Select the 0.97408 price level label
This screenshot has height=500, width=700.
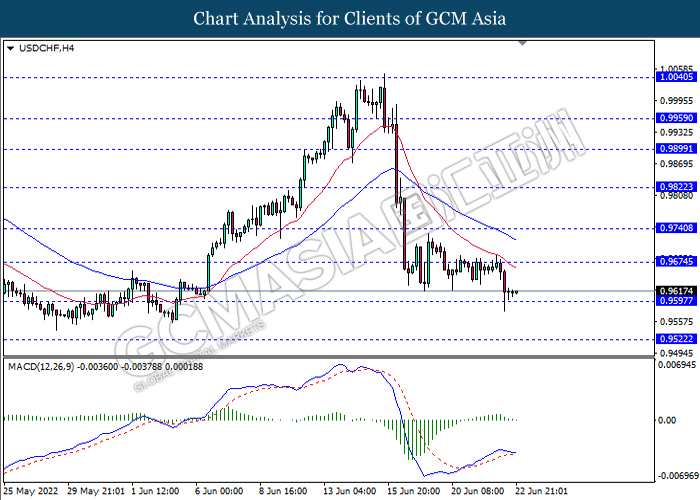coord(676,228)
